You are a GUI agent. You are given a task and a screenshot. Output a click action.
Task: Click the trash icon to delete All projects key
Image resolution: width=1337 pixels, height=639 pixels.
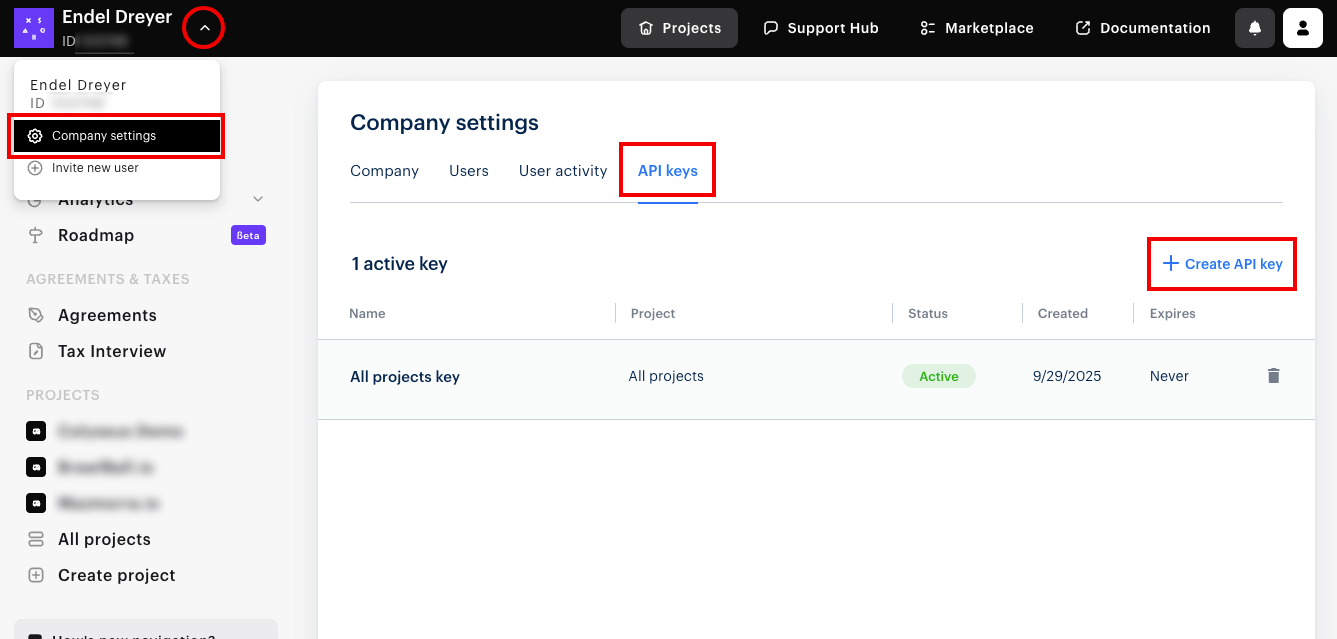coord(1273,375)
